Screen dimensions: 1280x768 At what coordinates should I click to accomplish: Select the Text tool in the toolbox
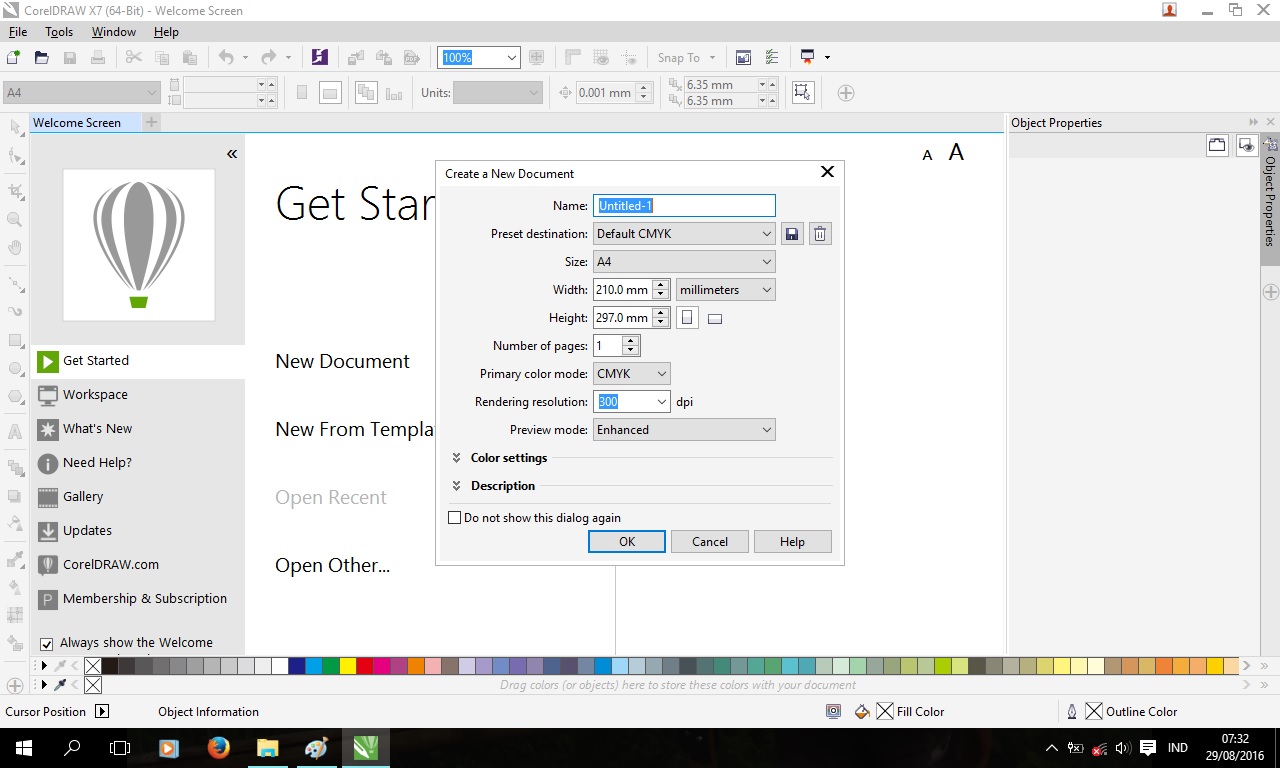(x=15, y=432)
